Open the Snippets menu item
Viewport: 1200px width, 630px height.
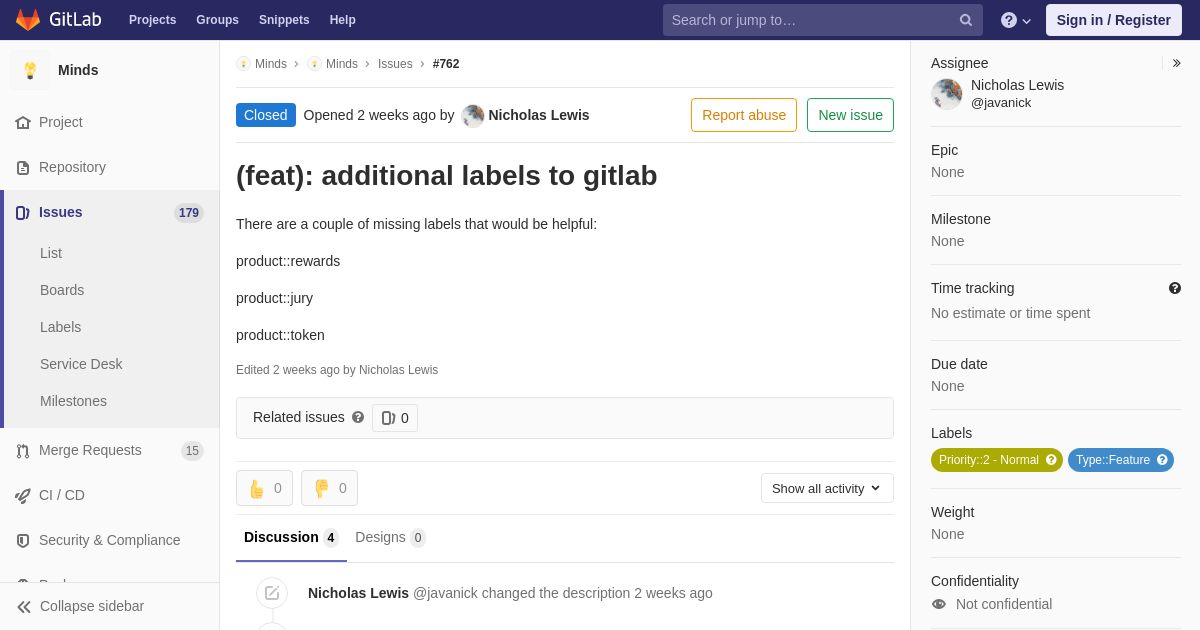284,20
